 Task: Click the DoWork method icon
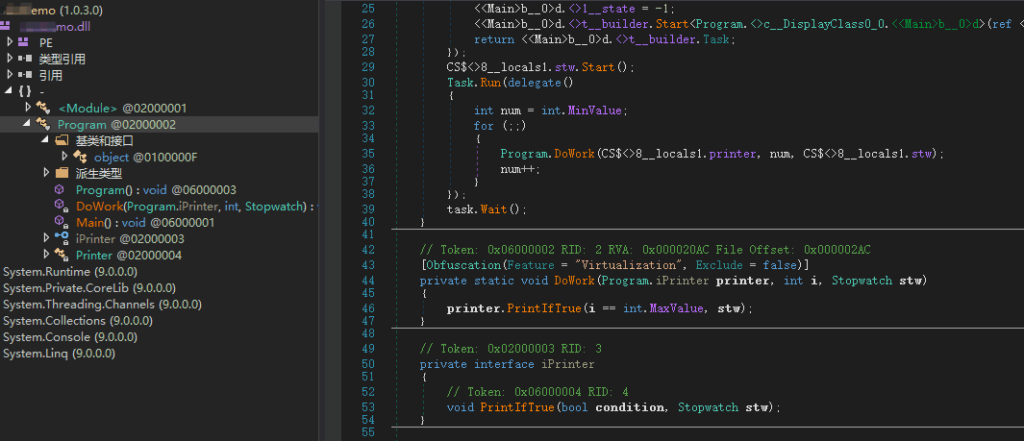pyautogui.click(x=61, y=206)
